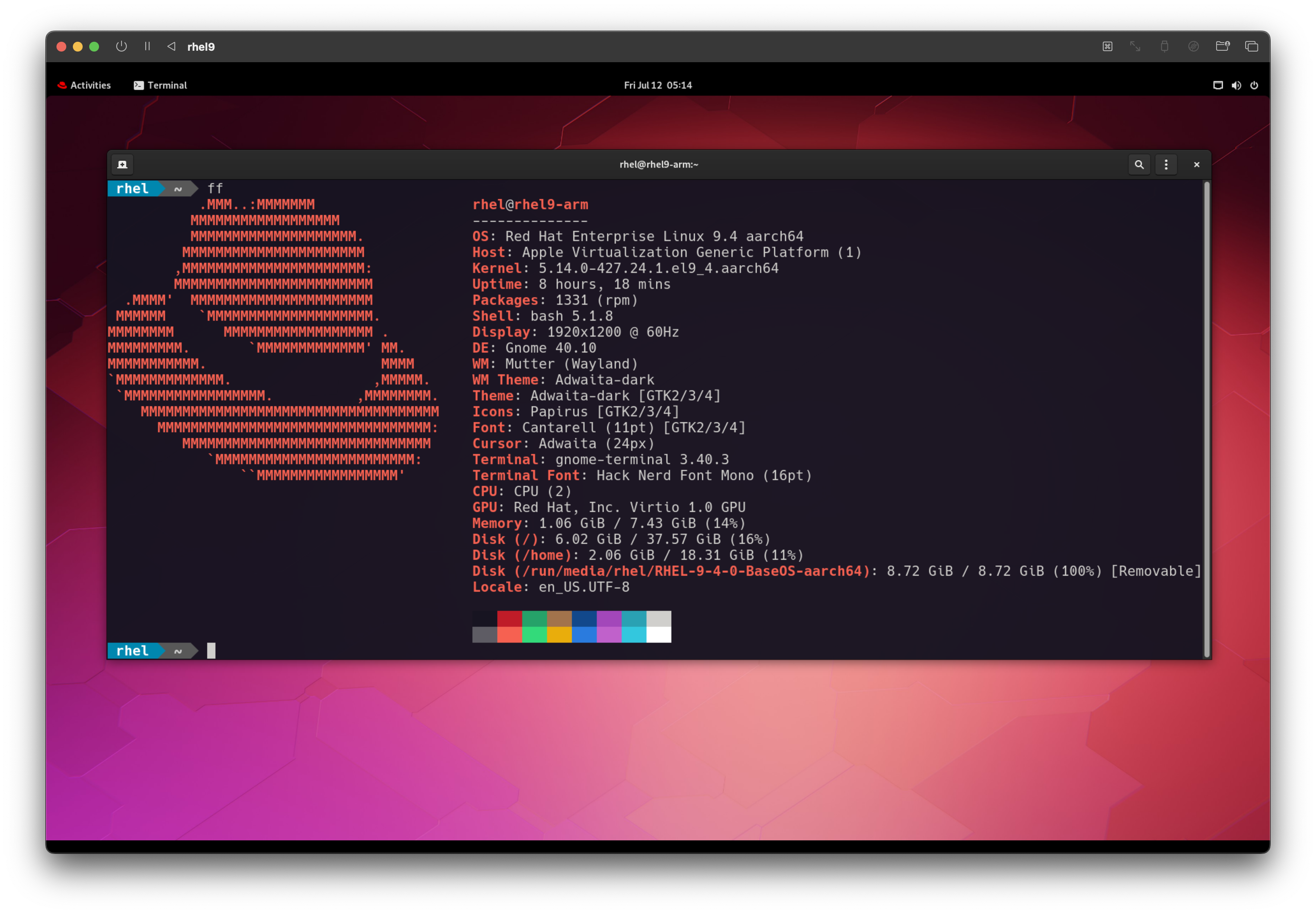Click the dark red block in the palette's top row
The height and width of the screenshot is (914, 1316).
click(x=509, y=619)
